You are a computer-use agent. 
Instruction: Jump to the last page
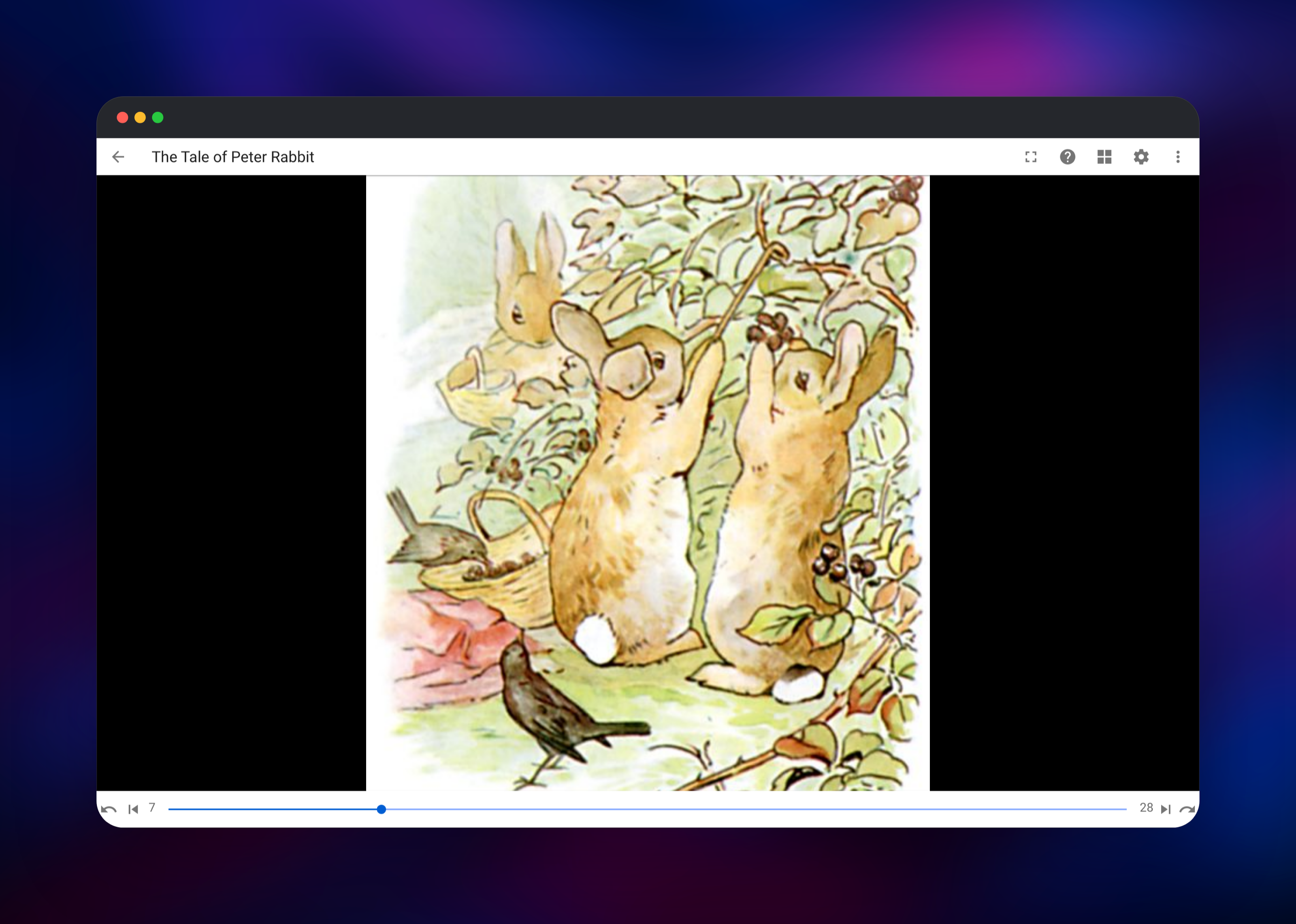(x=1166, y=809)
